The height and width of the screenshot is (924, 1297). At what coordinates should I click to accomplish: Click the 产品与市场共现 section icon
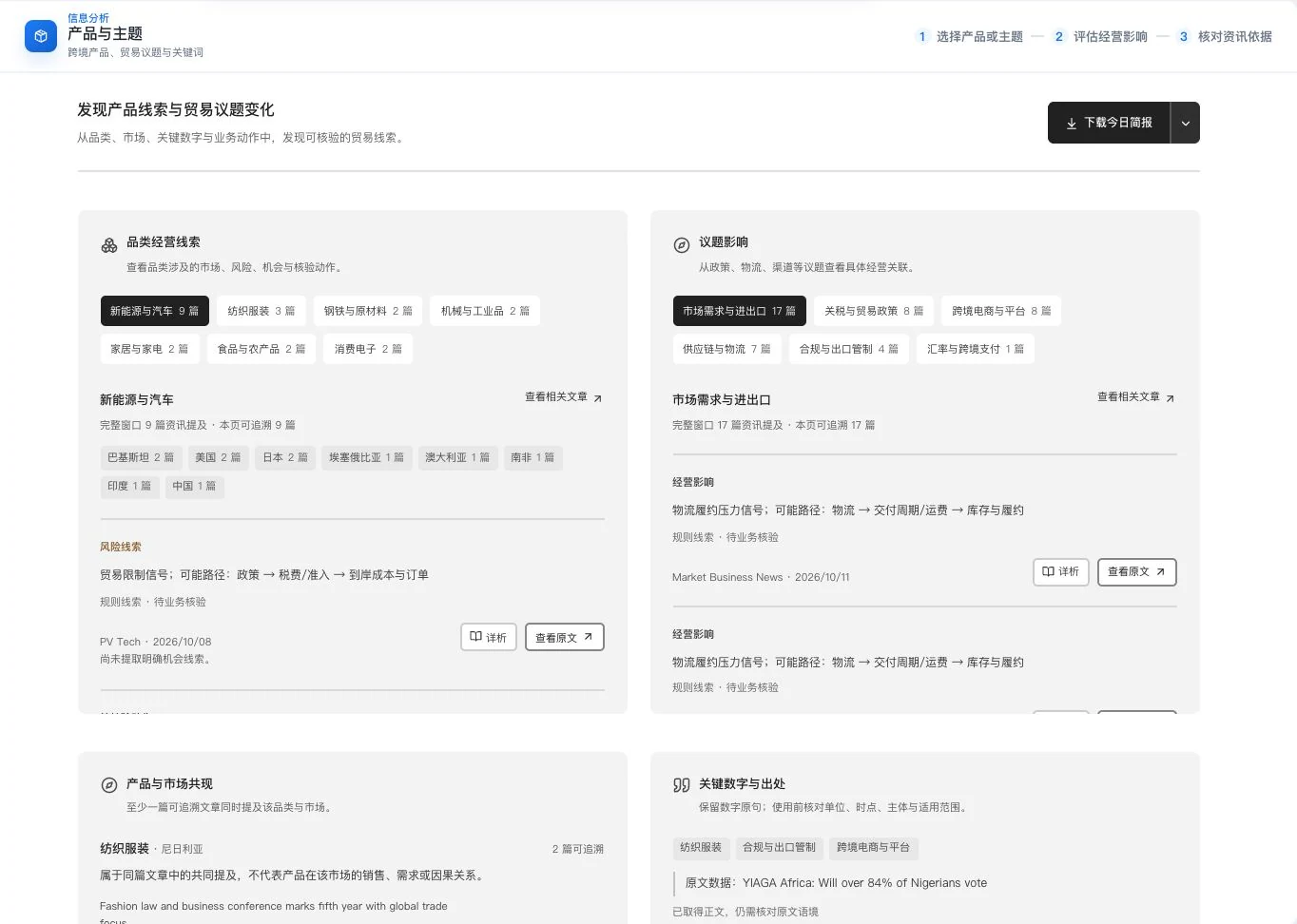[x=109, y=785]
